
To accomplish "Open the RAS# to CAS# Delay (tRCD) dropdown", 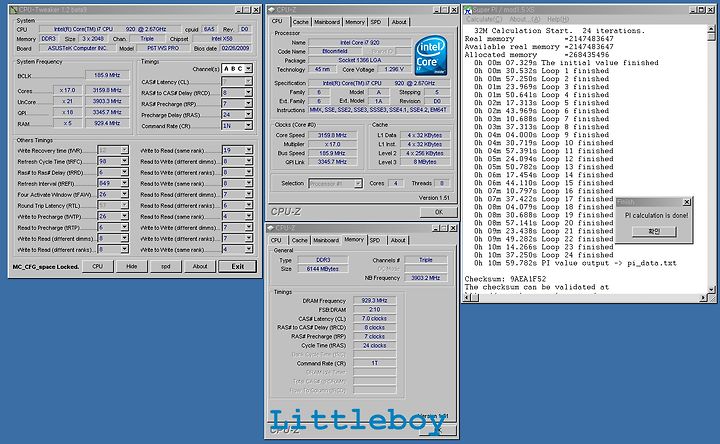I will tap(248, 92).
